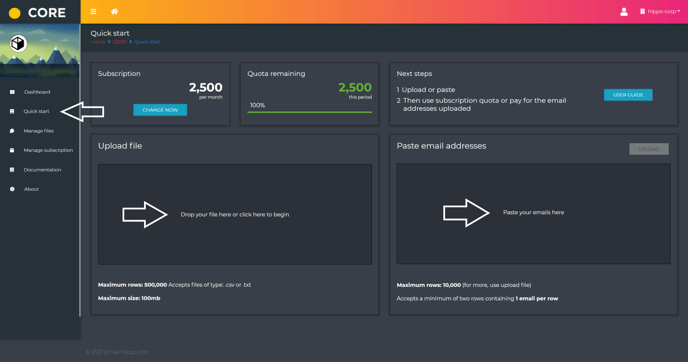Viewport: 688px width, 362px height.
Task: Click the Maximum size: 100mb text
Action: tap(129, 298)
